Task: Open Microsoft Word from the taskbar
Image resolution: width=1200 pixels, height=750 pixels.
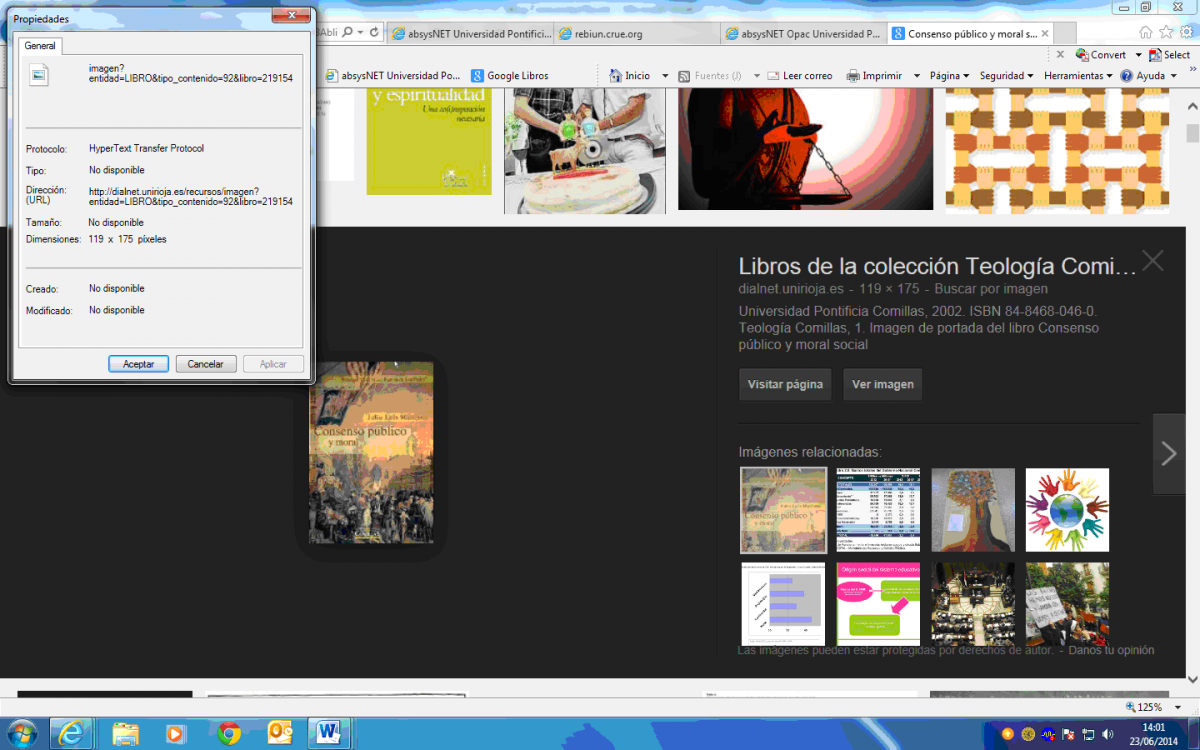Action: (x=327, y=733)
